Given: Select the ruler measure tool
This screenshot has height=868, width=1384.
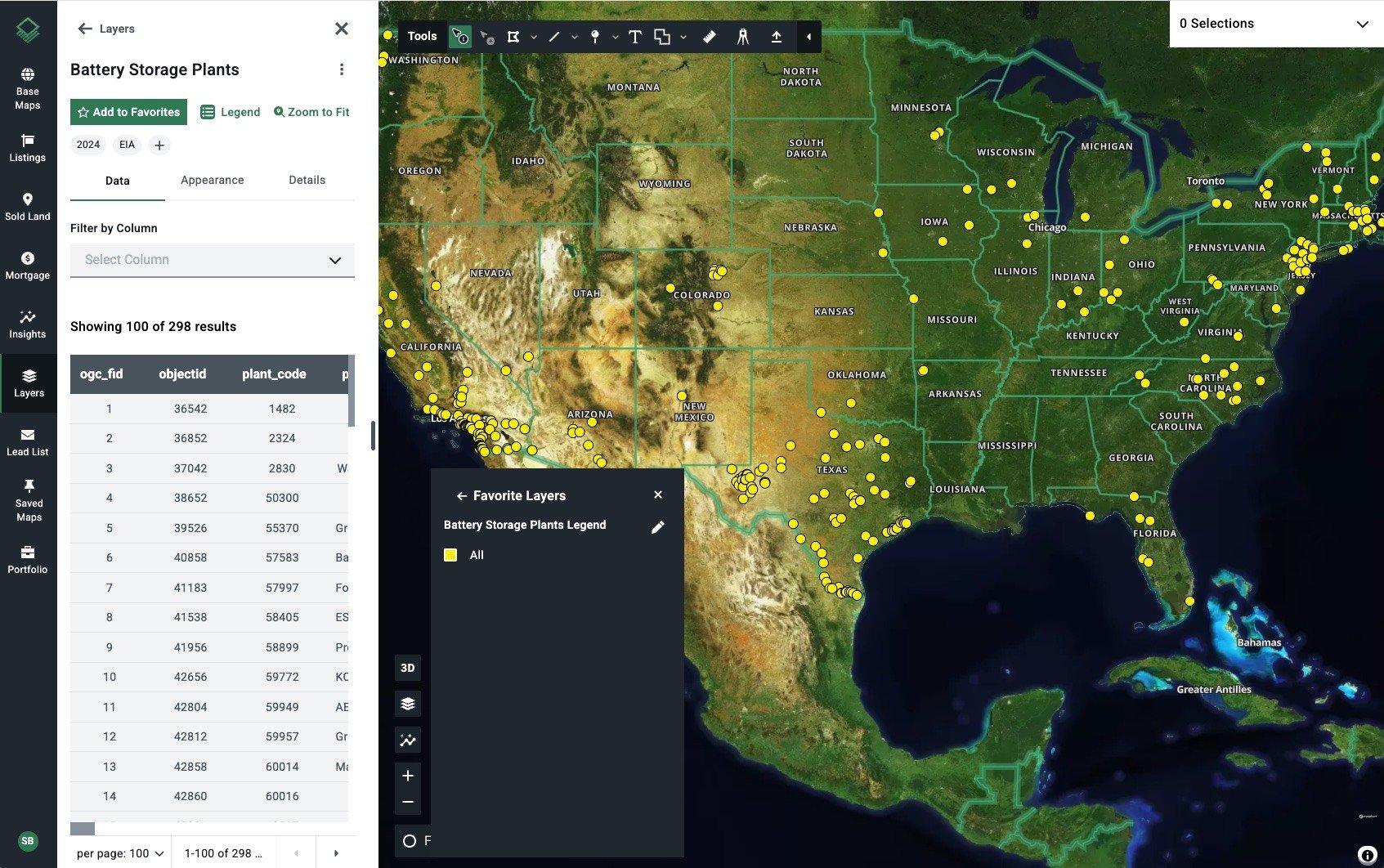Looking at the screenshot, I should 710,37.
